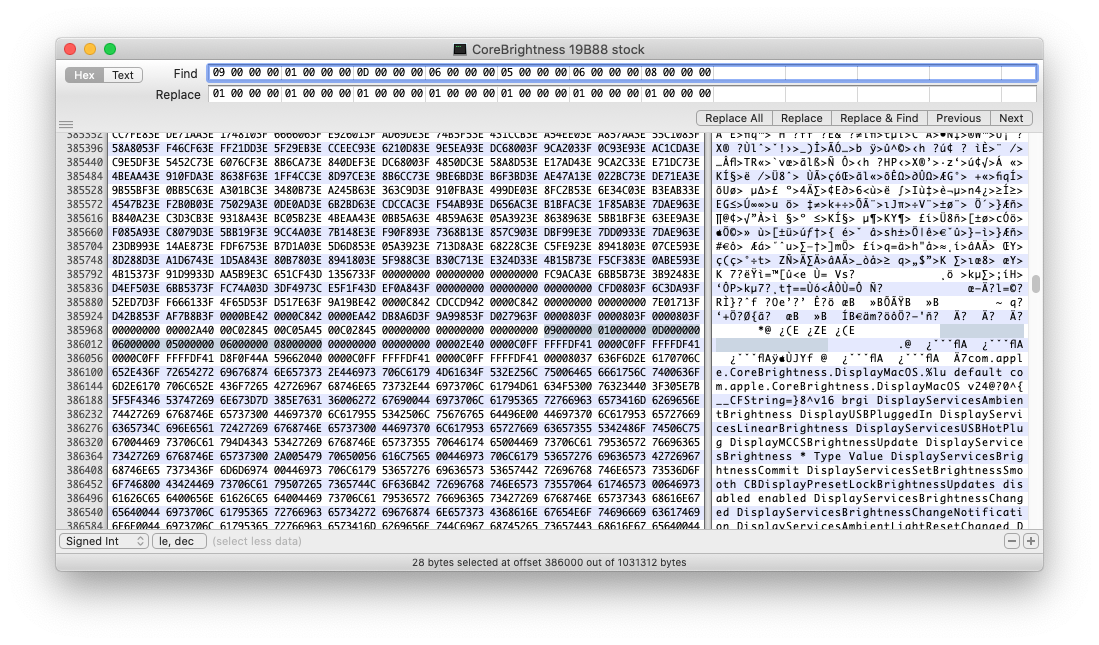Click status text '28 bytes selected at offset 386000'
The image size is (1099, 645).
click(503, 562)
